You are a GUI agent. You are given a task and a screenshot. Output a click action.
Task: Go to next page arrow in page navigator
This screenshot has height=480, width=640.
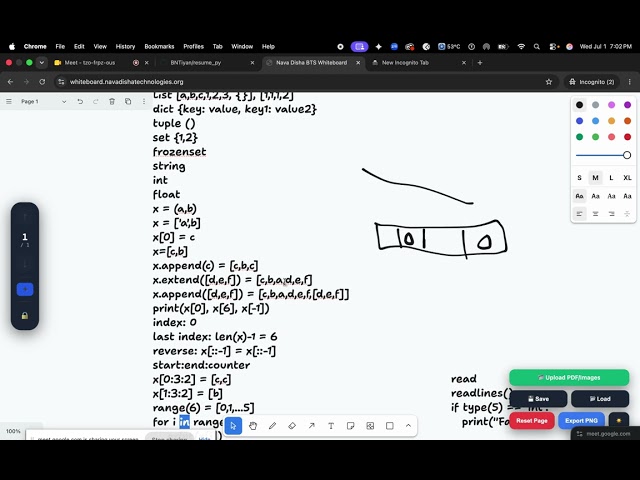25,264
